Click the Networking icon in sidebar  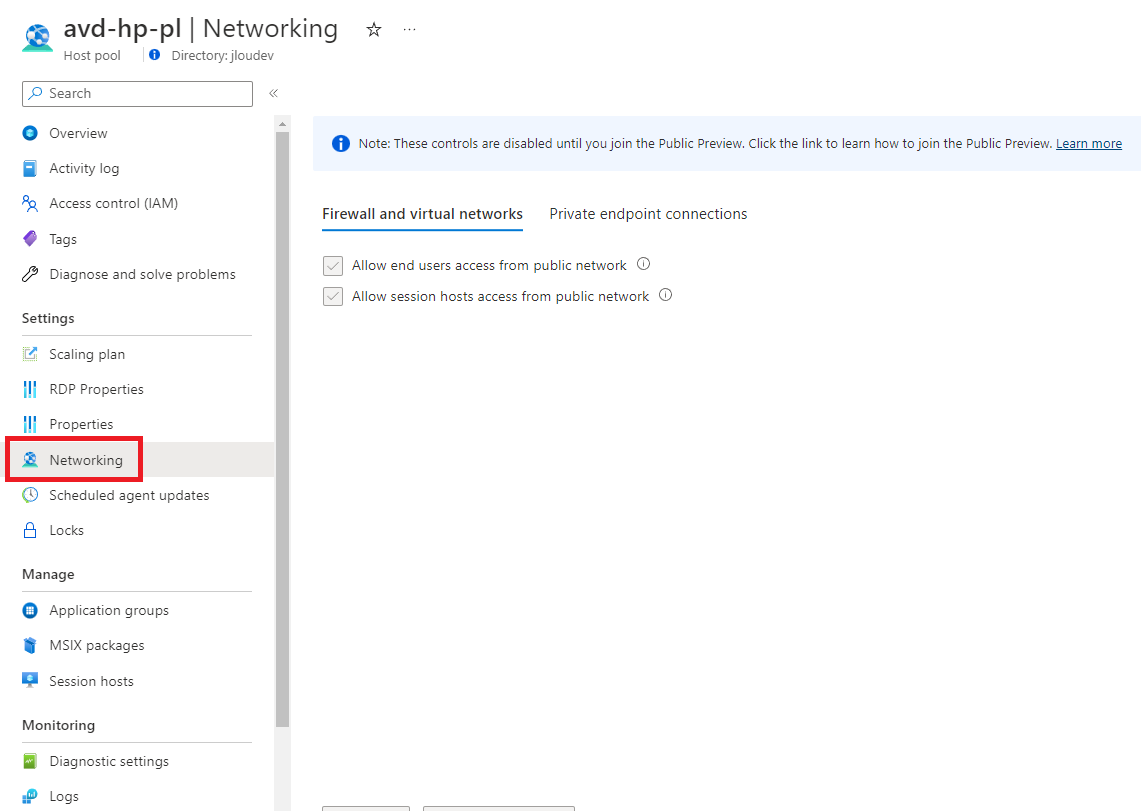tap(30, 460)
